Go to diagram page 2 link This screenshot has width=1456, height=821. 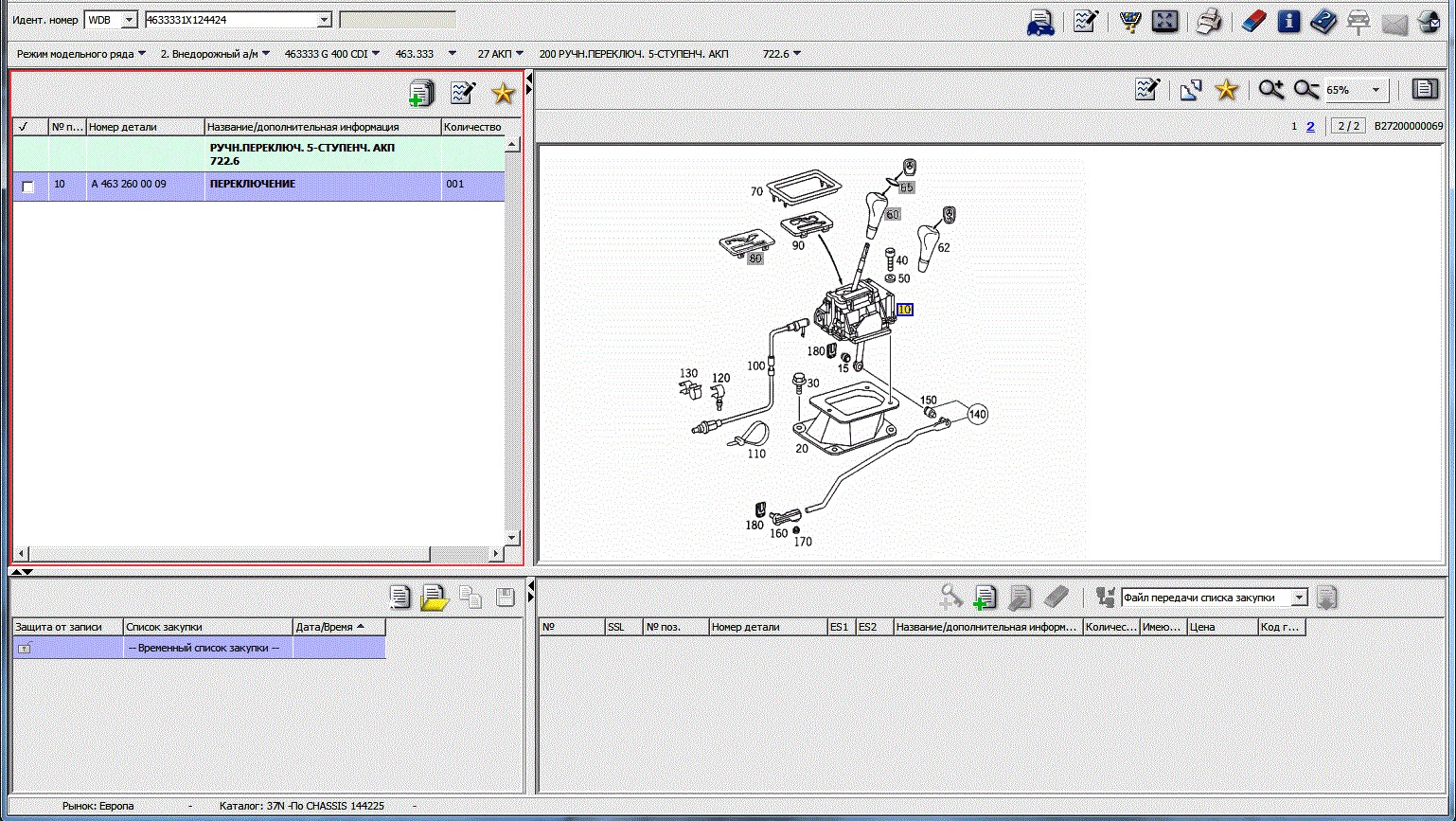pyautogui.click(x=1310, y=126)
